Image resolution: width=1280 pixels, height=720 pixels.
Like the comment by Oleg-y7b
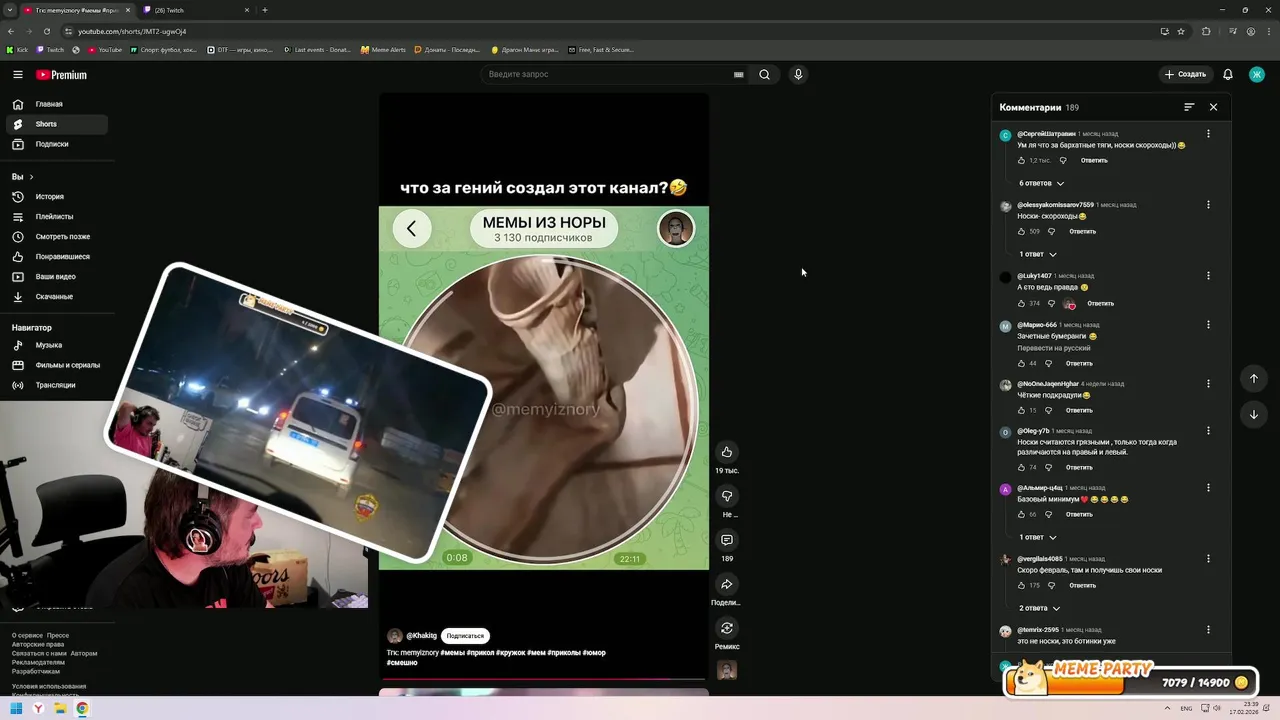pyautogui.click(x=1021, y=467)
